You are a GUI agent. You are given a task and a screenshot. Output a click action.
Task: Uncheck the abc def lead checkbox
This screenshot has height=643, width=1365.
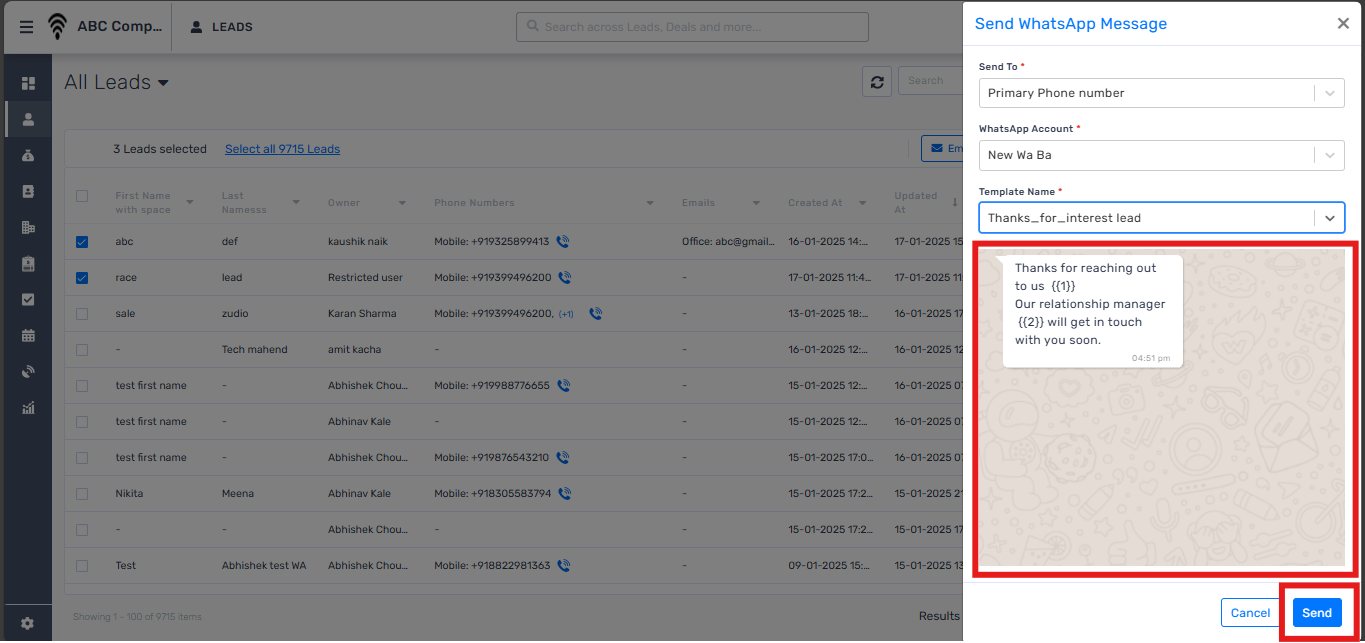[82, 241]
